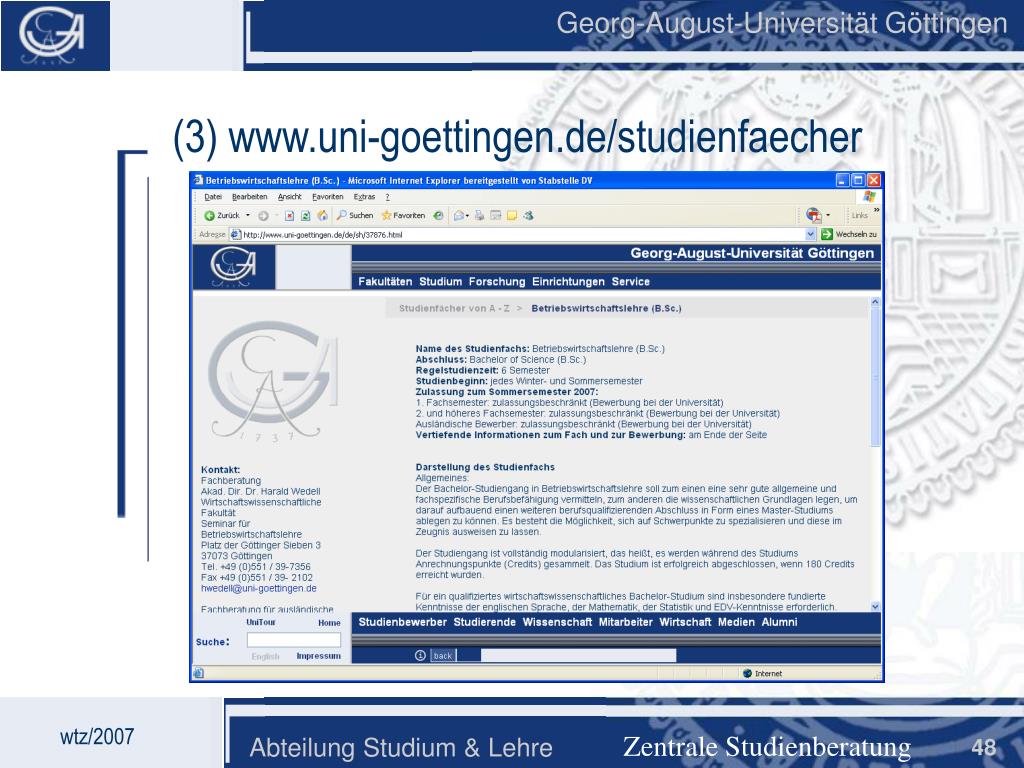
Task: Click the Suchen search button
Action: point(355,216)
